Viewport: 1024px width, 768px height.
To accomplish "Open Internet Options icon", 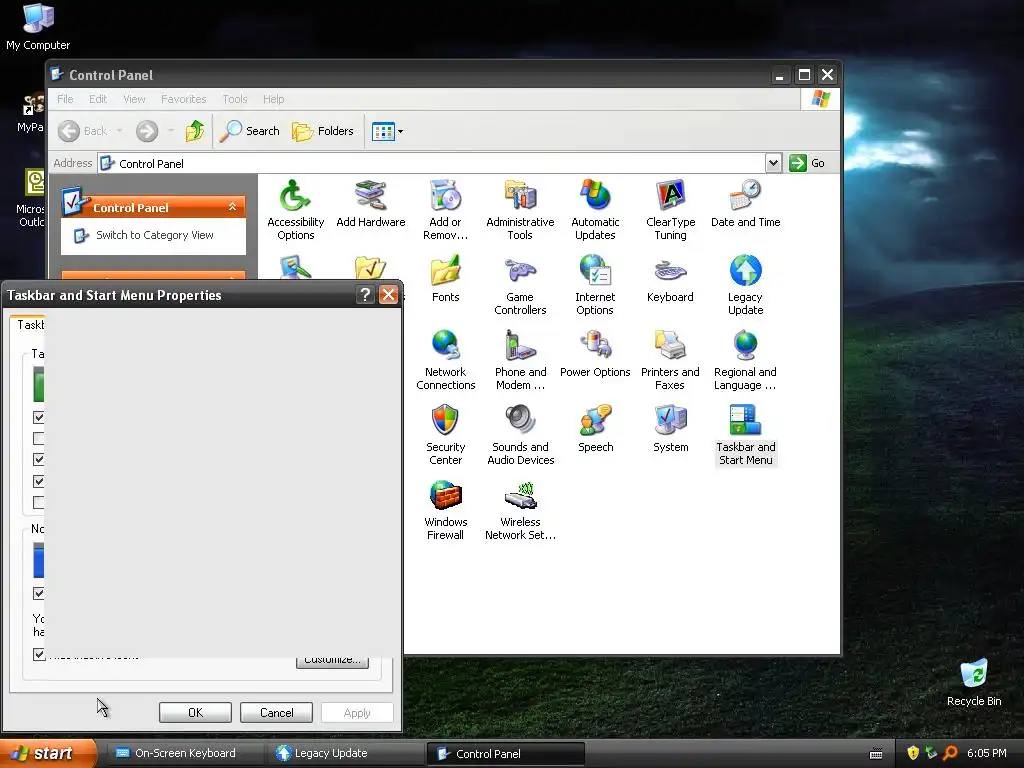I will [x=595, y=285].
